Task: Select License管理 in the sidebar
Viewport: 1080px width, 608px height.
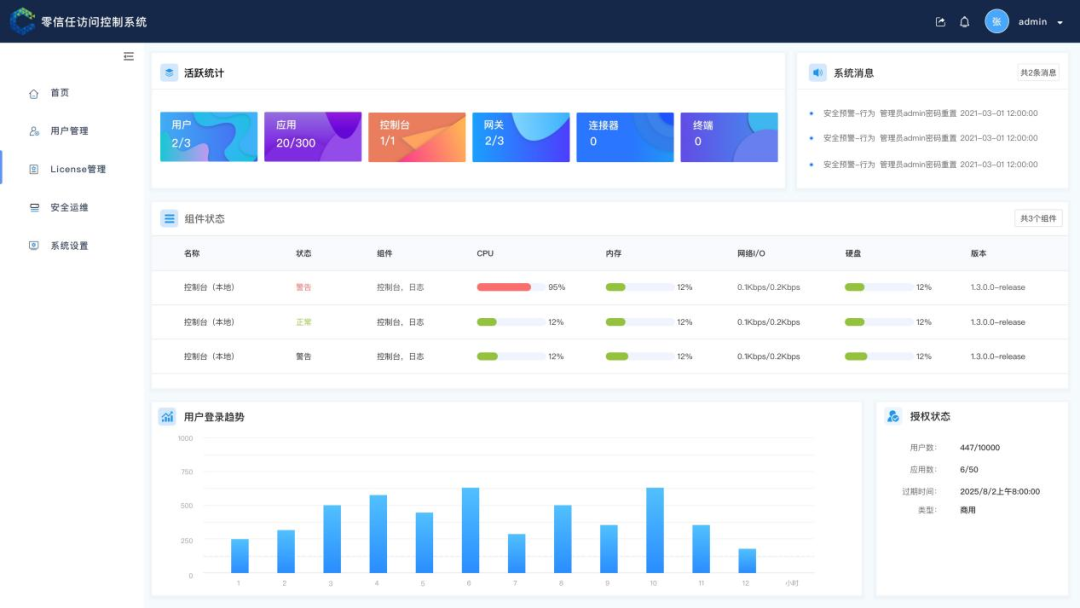Action: [x=77, y=170]
